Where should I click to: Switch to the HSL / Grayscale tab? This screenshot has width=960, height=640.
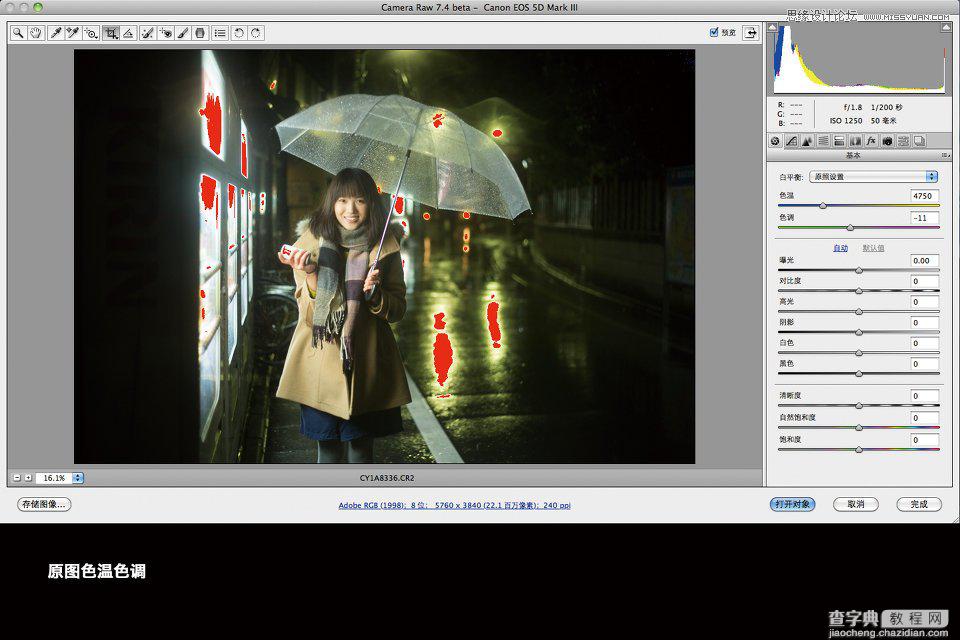click(823, 141)
